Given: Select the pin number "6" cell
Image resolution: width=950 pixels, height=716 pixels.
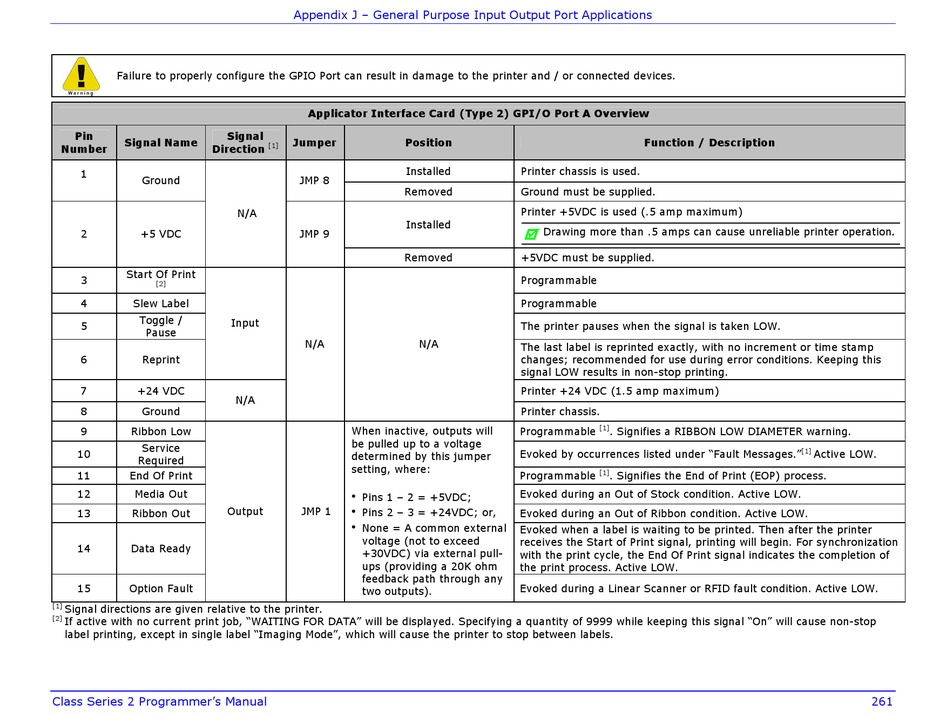Looking at the screenshot, I should (84, 360).
